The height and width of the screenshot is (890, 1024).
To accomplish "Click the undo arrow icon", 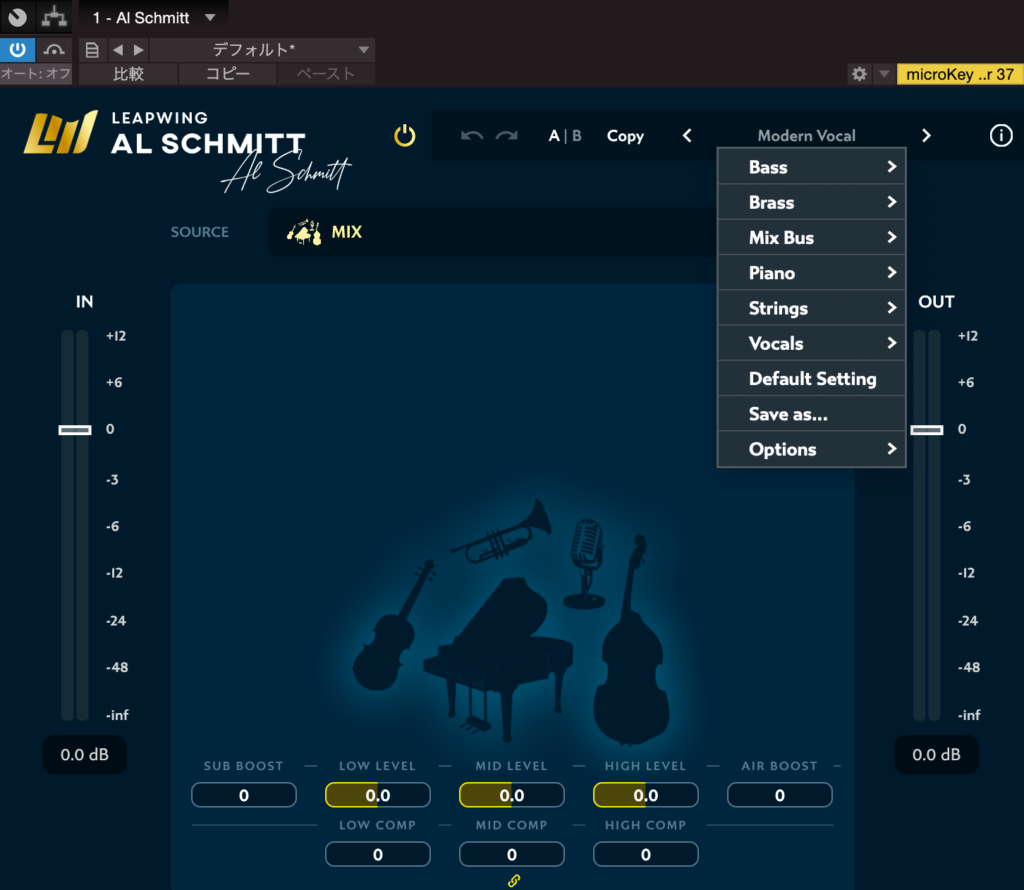I will tap(472, 136).
